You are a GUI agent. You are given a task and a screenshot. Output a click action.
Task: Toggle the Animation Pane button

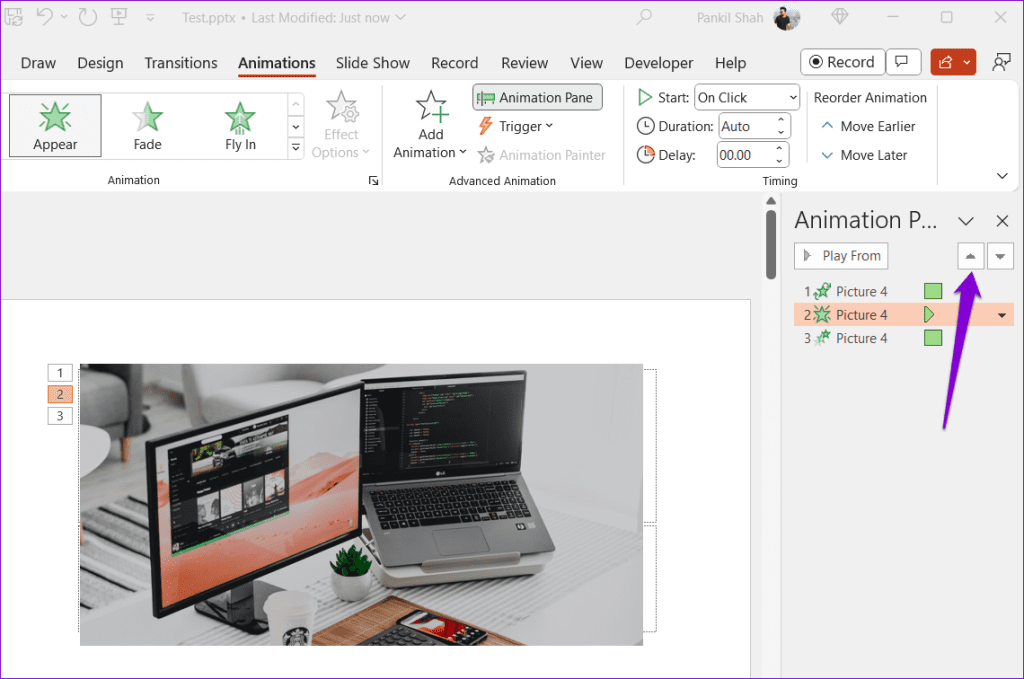[537, 97]
